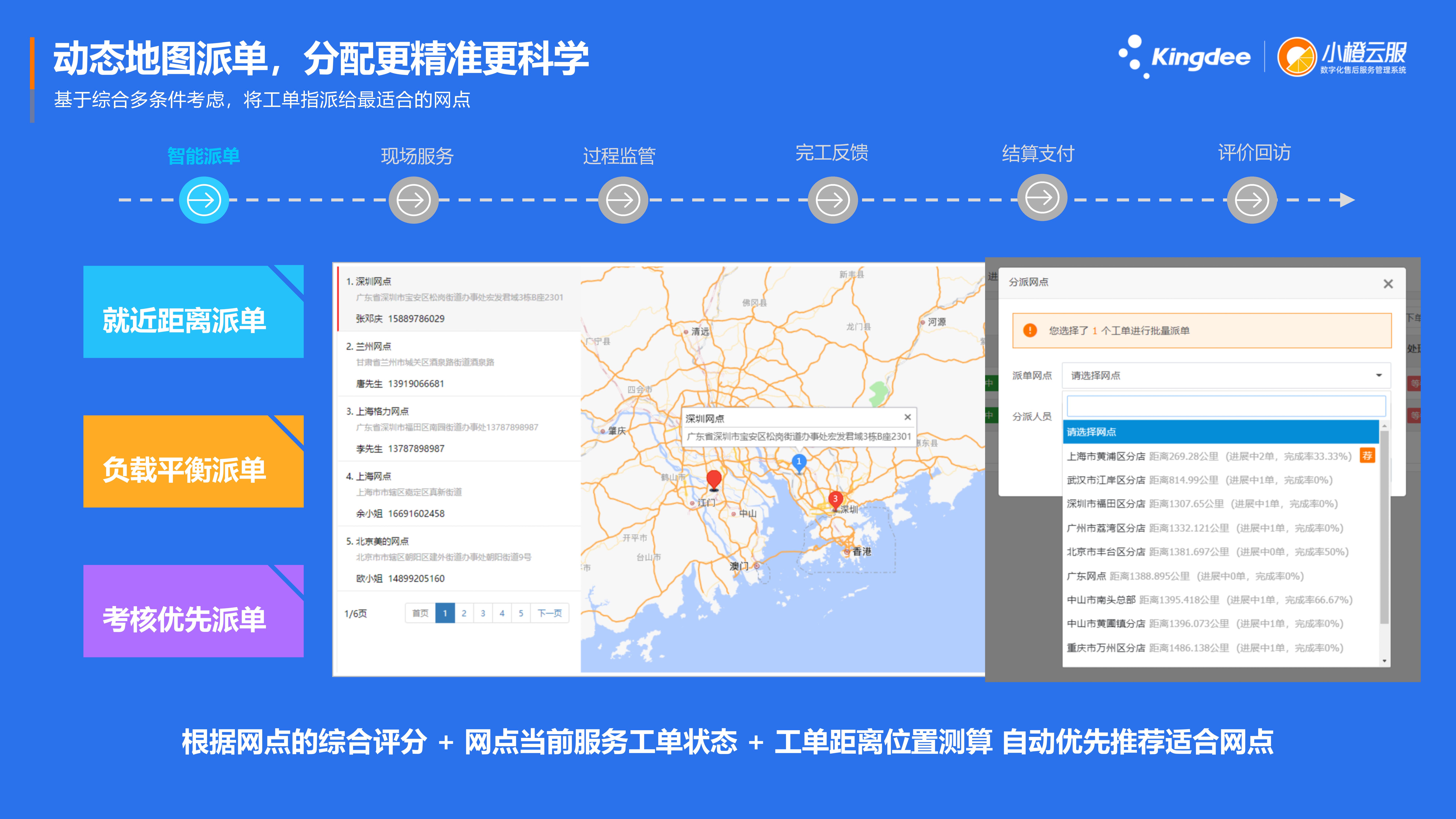Screen dimensions: 1456x819
Task: Go to page 4 in pagination
Action: click(x=502, y=613)
